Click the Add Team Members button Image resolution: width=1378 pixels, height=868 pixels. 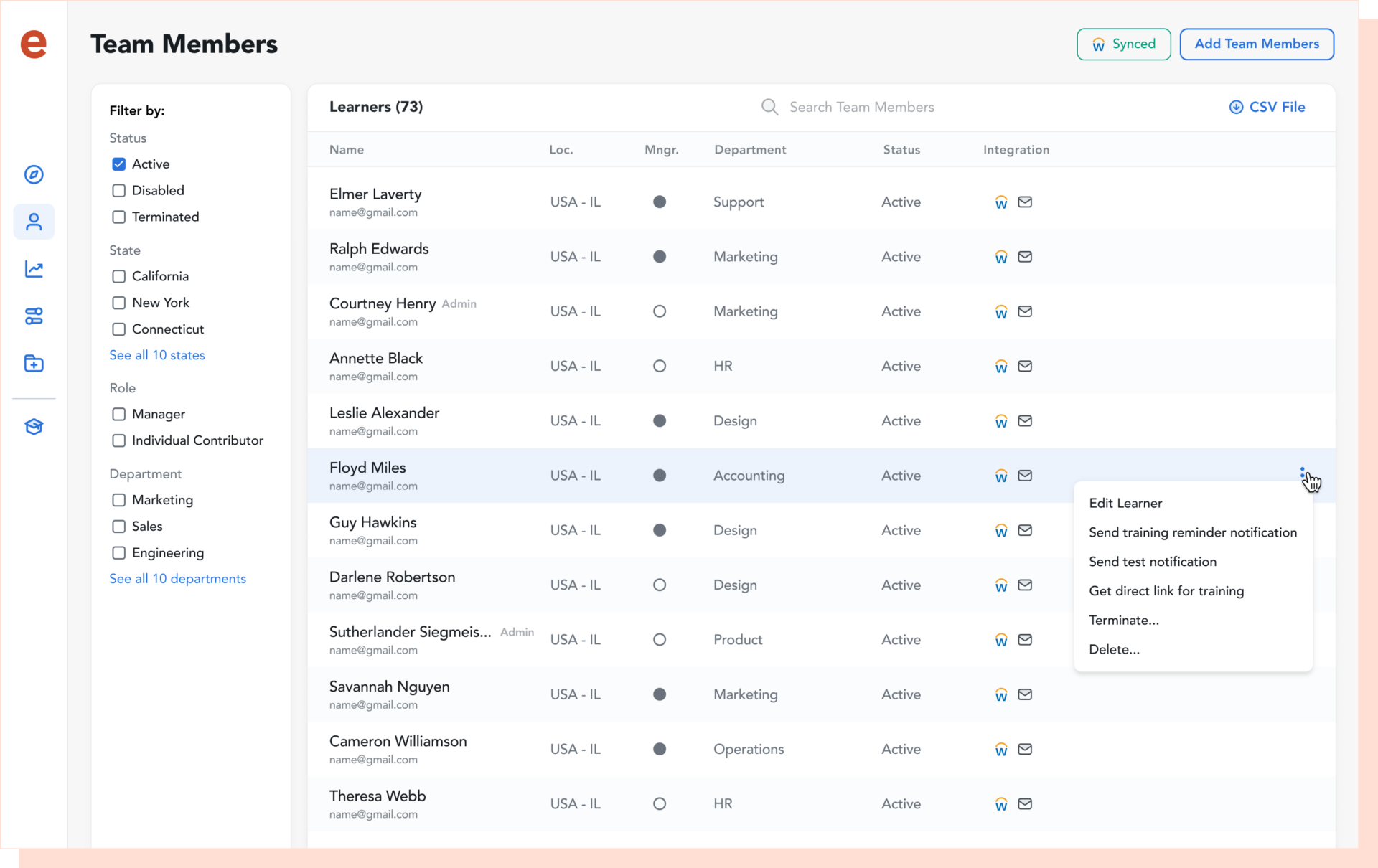(1257, 44)
